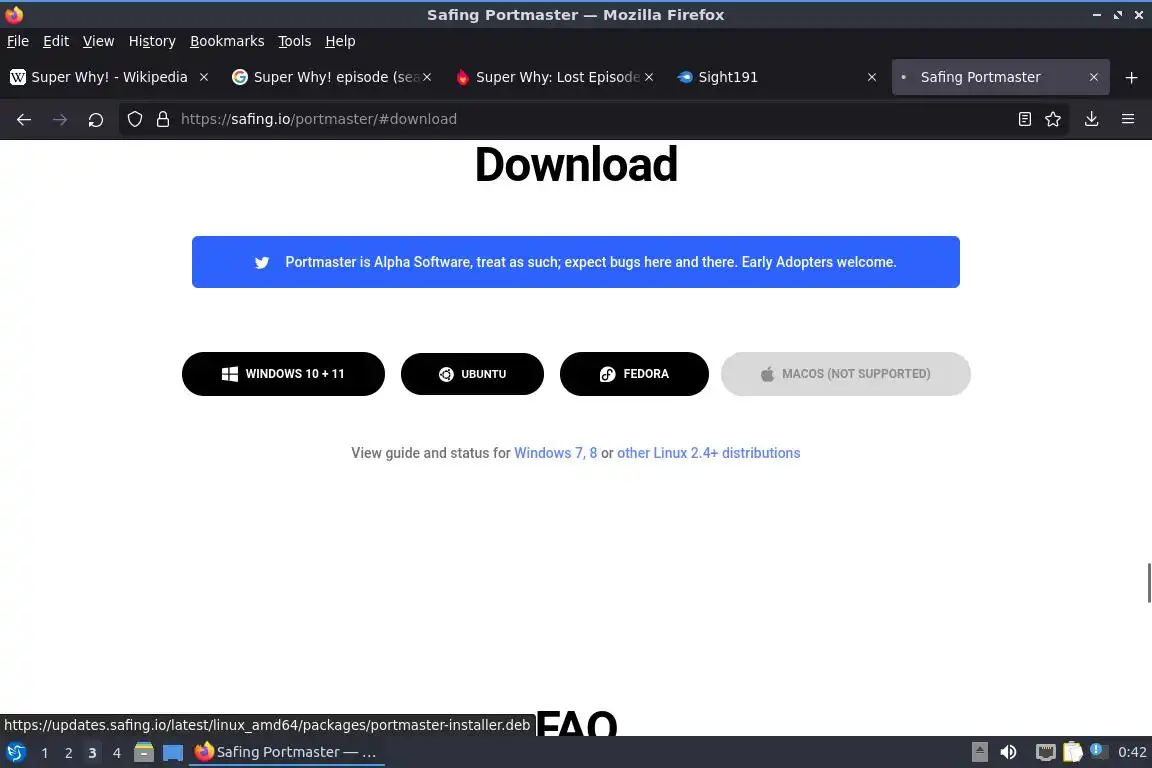Open other Linux 2.4+ distributions link
The image size is (1152, 768).
(x=708, y=453)
